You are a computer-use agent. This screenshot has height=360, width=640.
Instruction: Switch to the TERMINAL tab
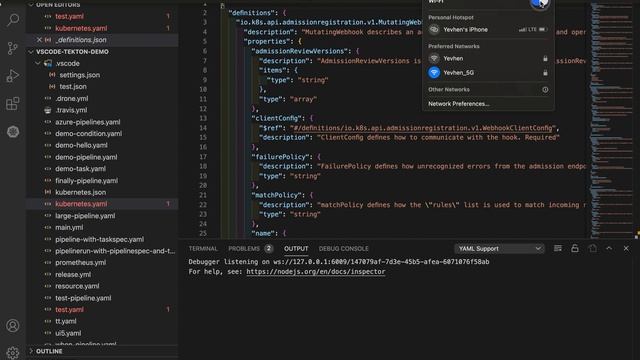(x=203, y=248)
